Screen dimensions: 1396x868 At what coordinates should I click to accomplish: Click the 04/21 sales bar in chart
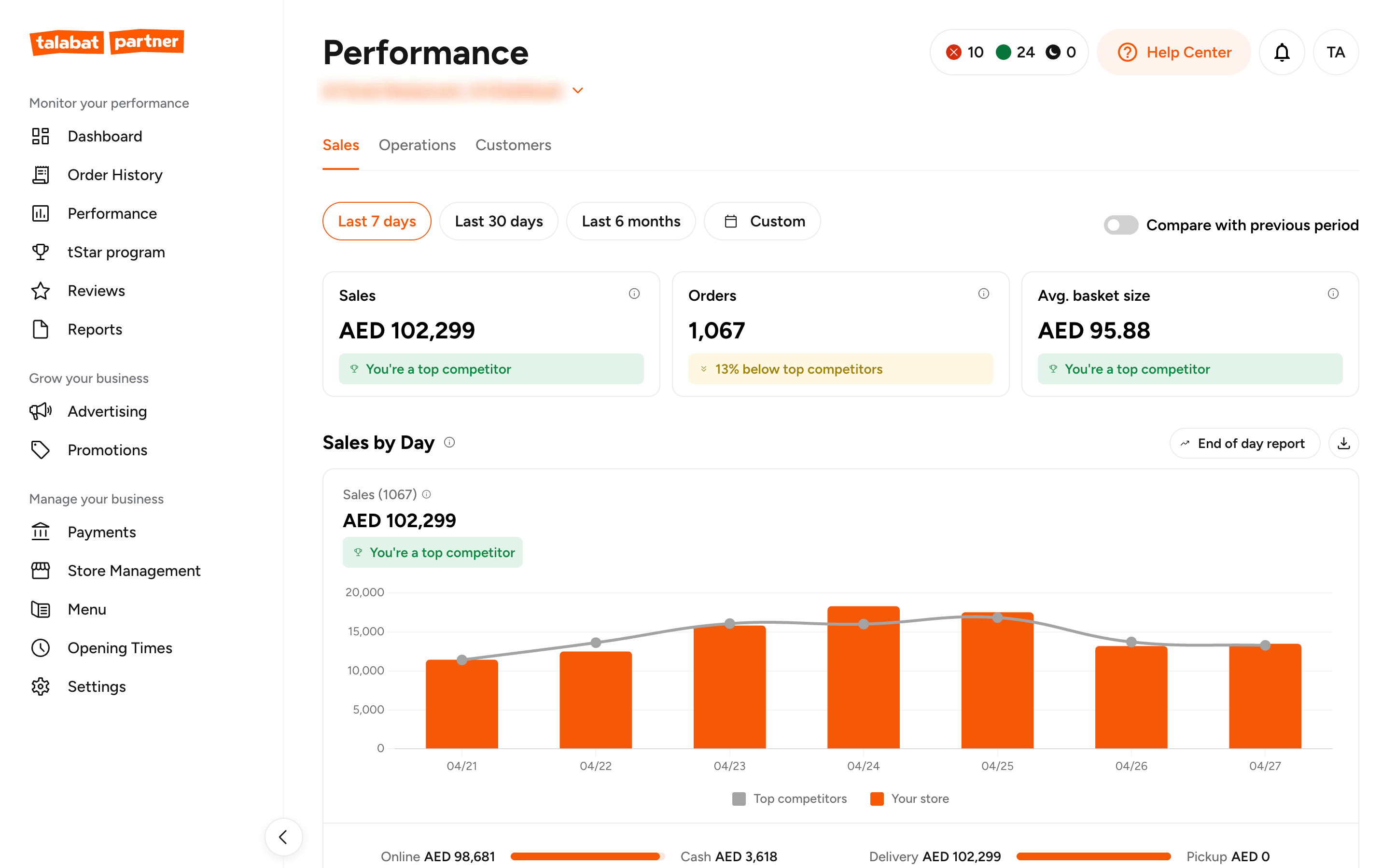[461, 704]
